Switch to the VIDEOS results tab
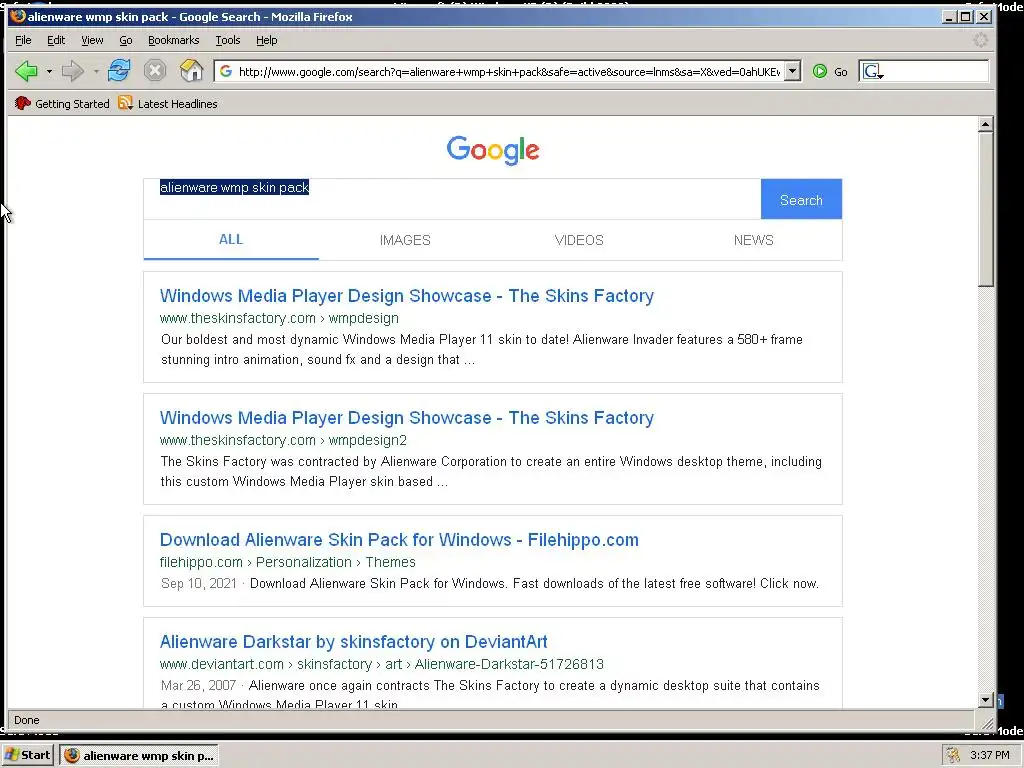 click(x=579, y=240)
